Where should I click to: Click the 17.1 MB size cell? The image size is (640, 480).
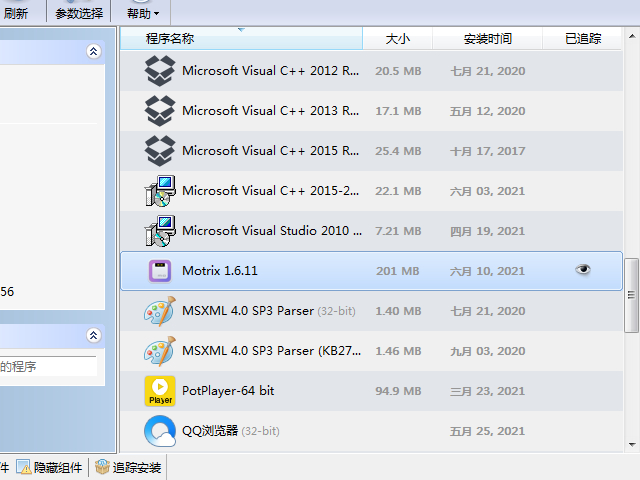click(398, 111)
